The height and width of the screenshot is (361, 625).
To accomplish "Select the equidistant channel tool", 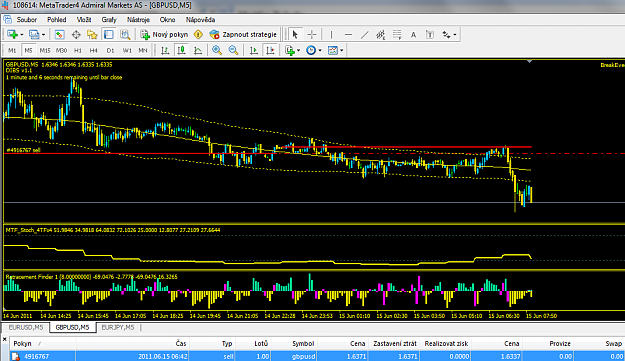I will 381,35.
